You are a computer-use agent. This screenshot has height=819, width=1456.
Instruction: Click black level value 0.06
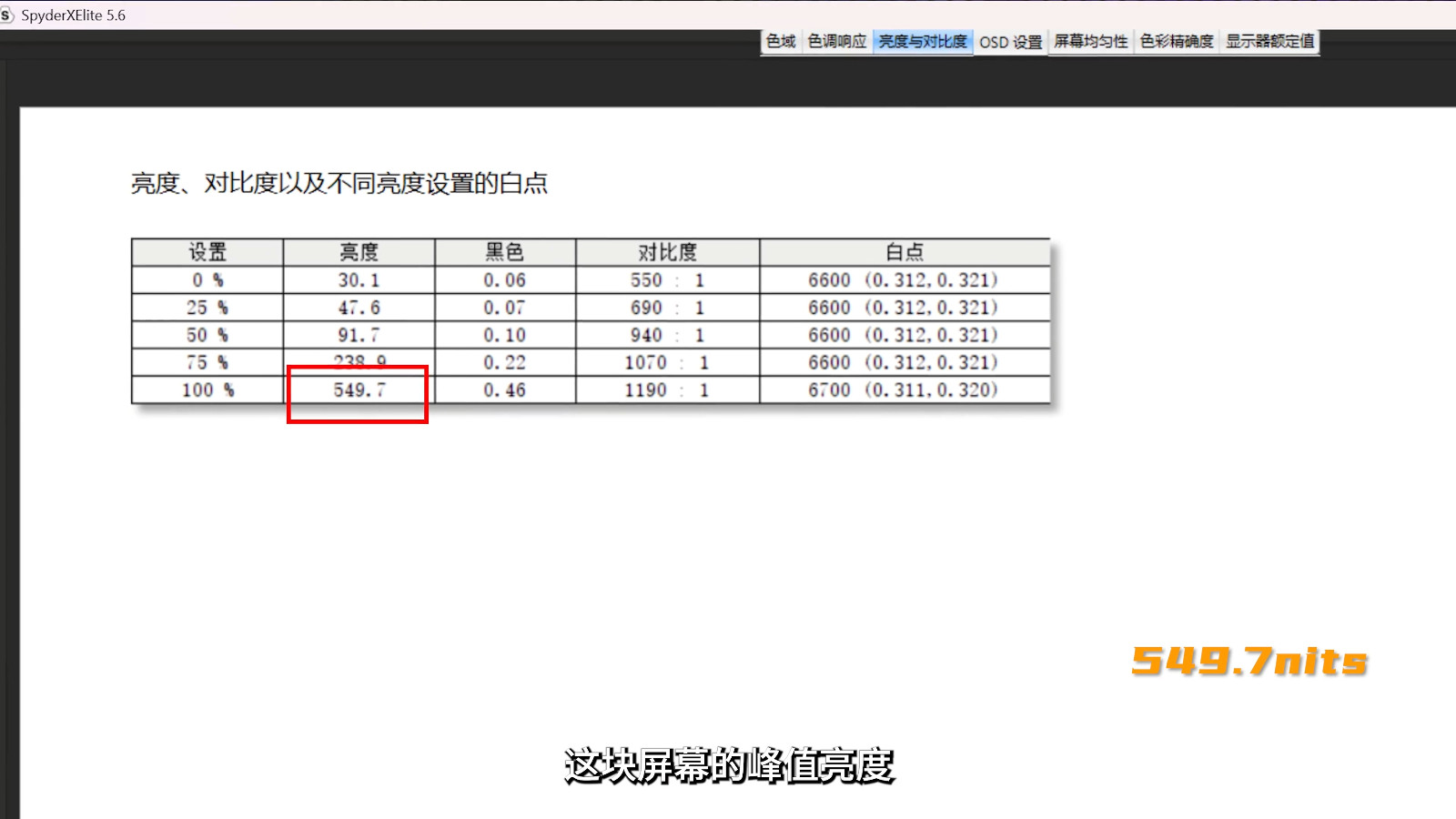(x=505, y=280)
